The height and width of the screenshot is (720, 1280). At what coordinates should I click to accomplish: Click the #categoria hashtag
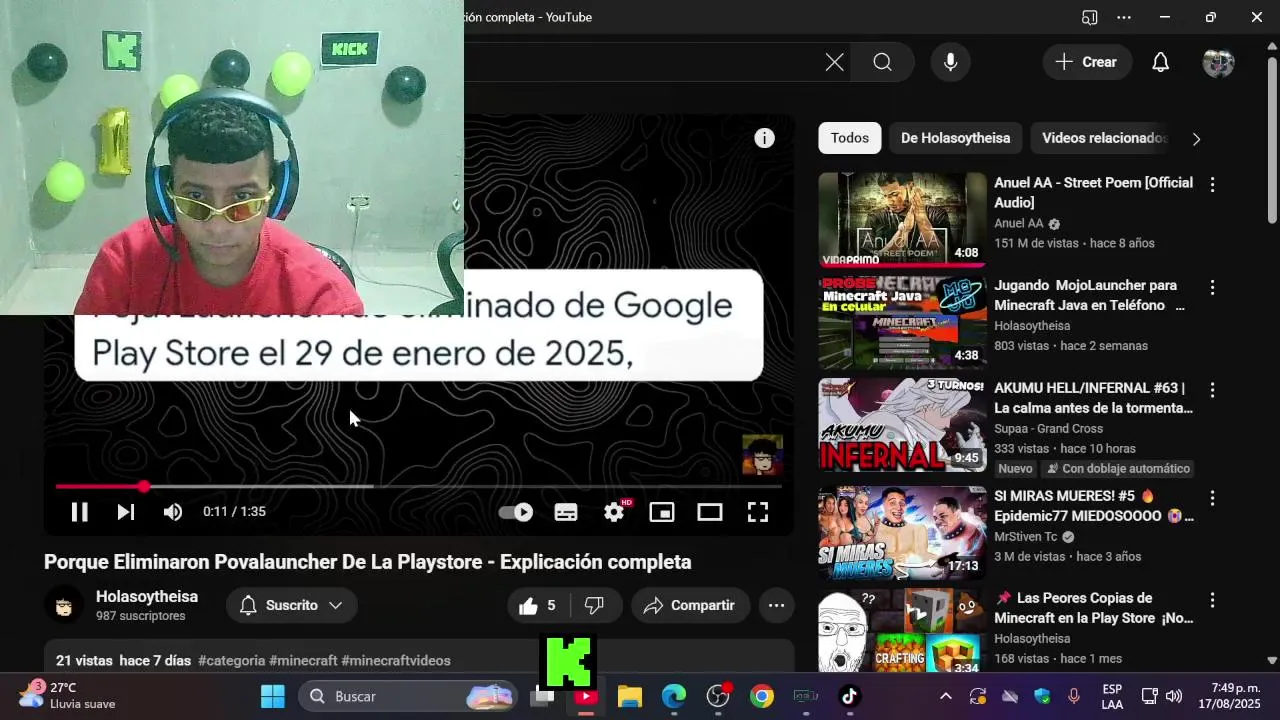pyautogui.click(x=232, y=661)
